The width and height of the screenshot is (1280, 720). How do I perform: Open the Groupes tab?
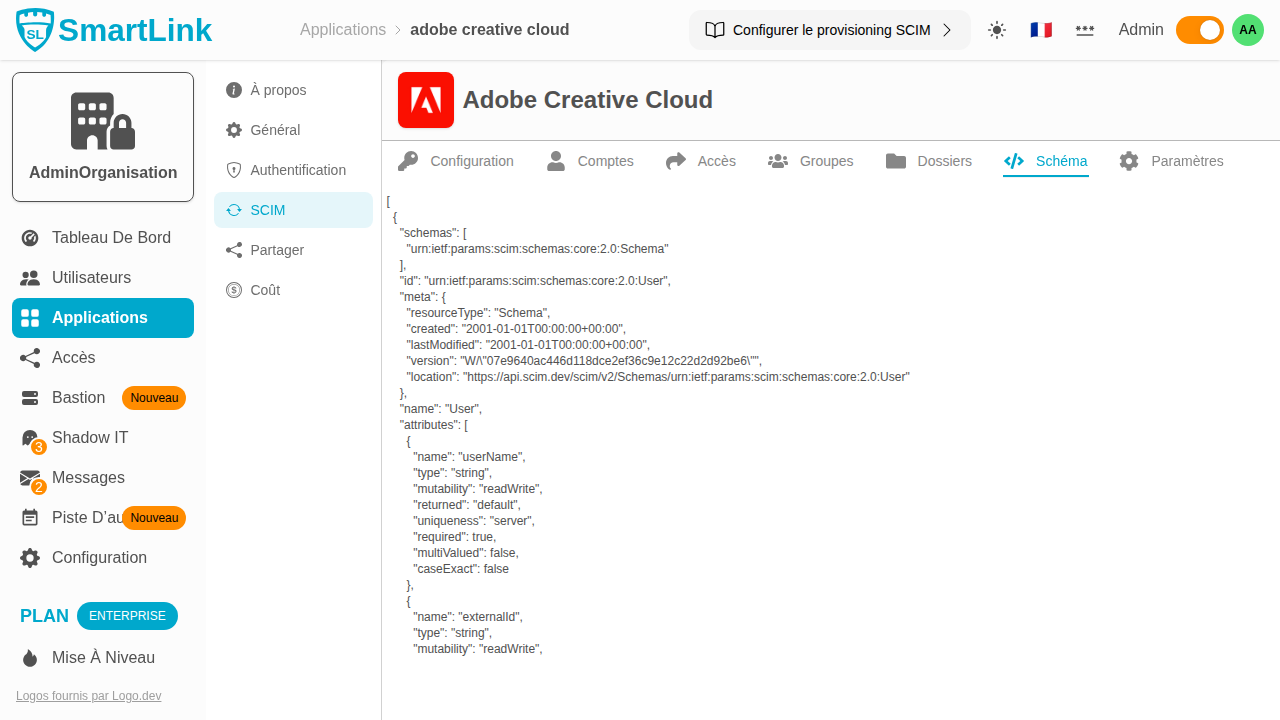pyautogui.click(x=811, y=161)
